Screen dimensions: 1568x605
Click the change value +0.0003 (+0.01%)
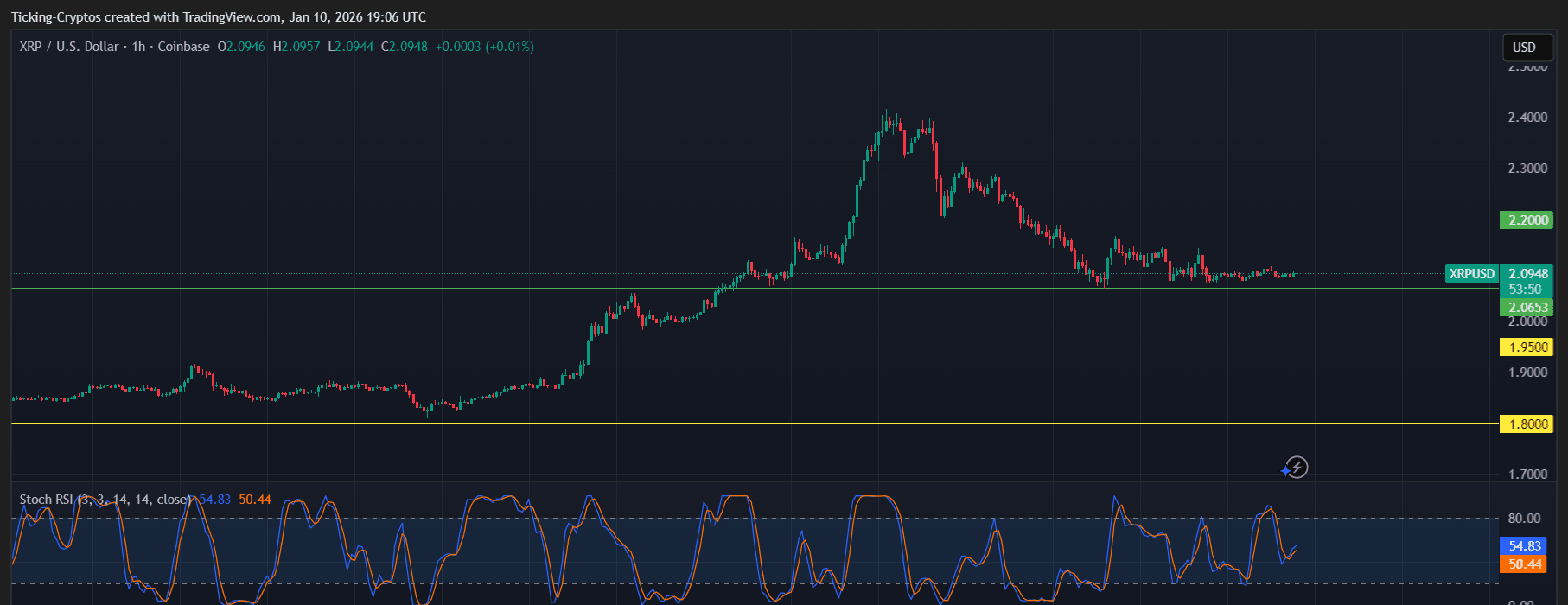[x=484, y=47]
